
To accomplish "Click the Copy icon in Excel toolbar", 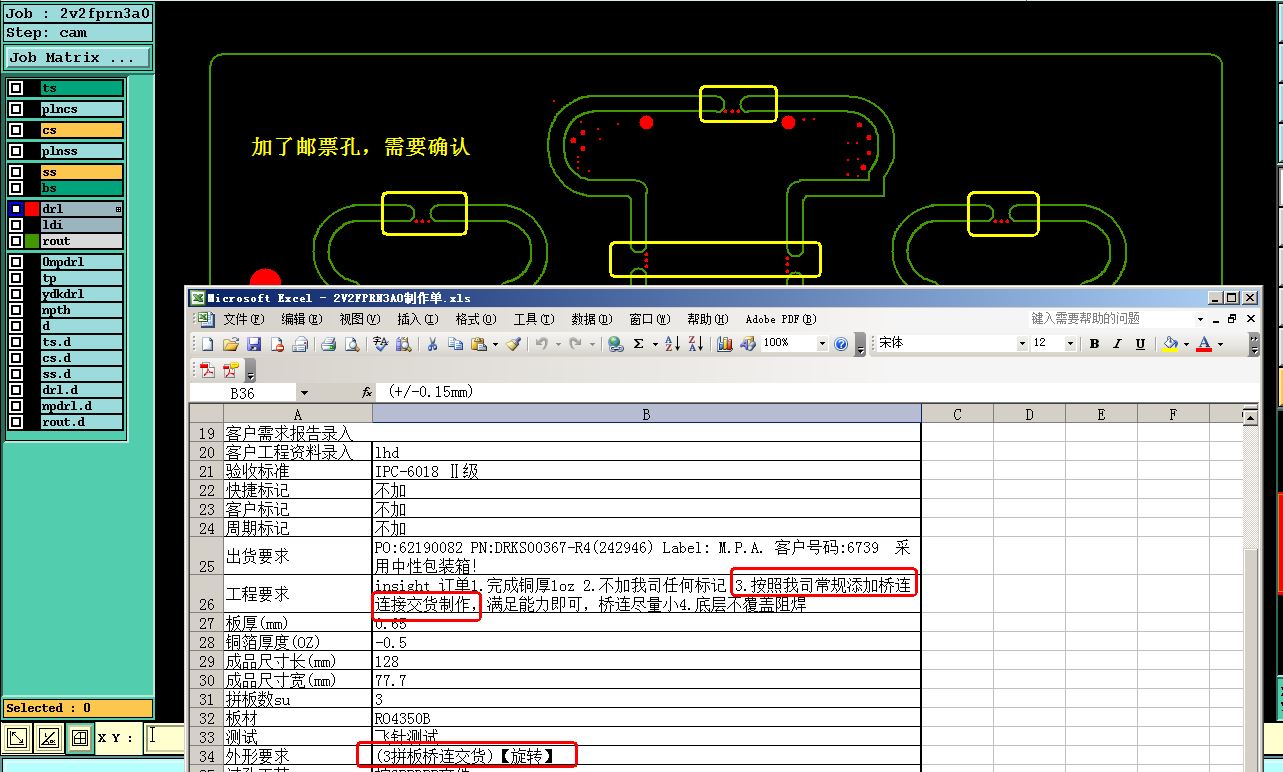I will 455,344.
